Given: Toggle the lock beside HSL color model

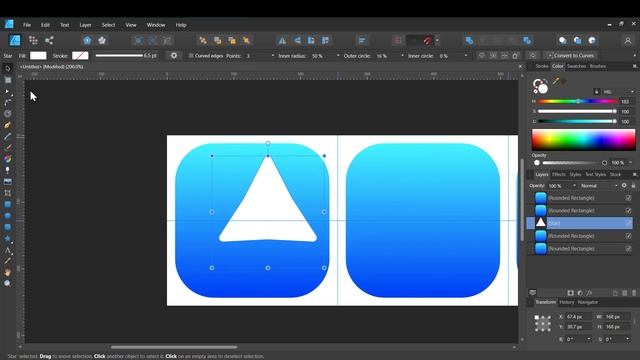Looking at the screenshot, I should (x=597, y=91).
